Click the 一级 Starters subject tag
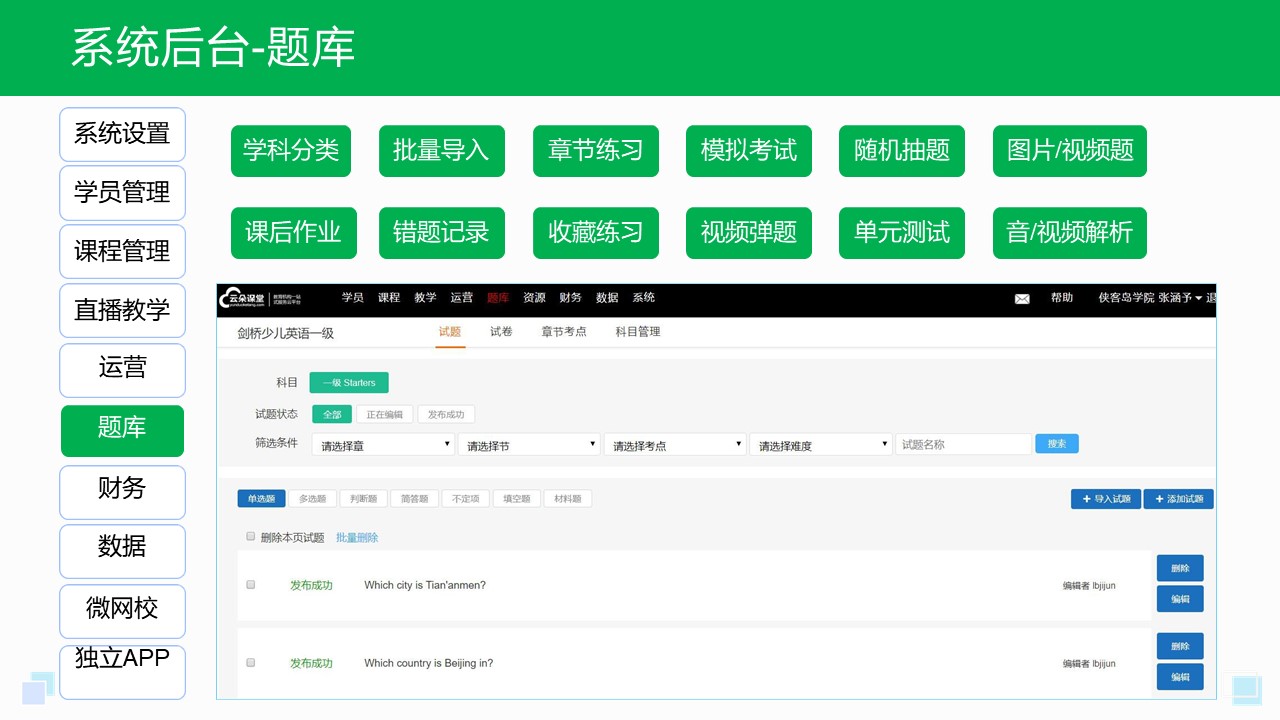 pos(349,382)
